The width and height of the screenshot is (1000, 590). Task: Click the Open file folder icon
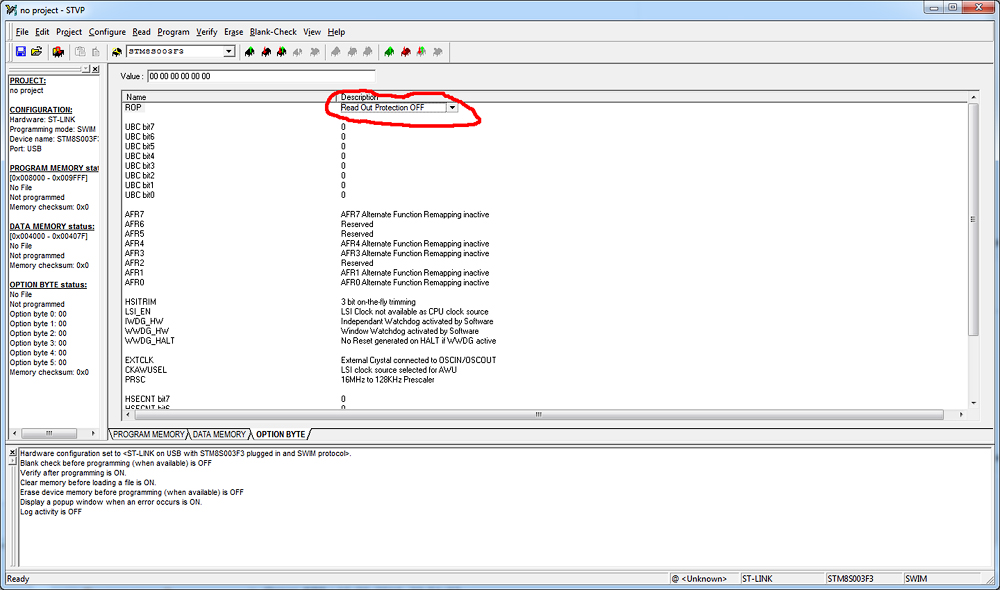click(37, 51)
